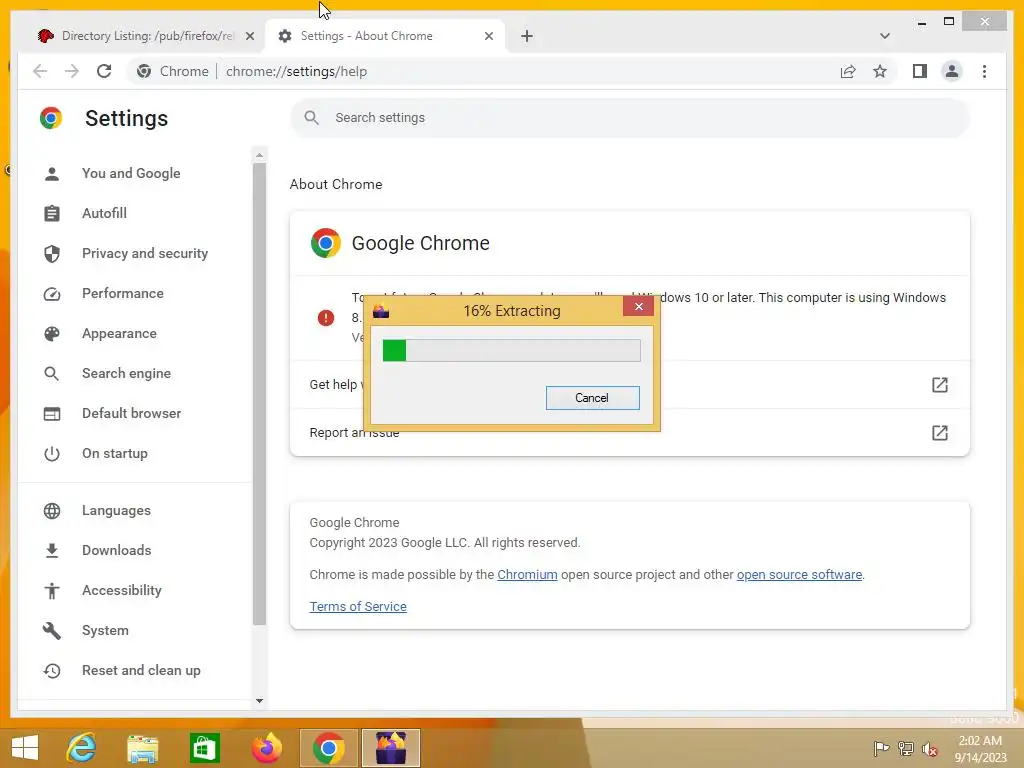Screen dimensions: 1024x768
Task: Click the forward navigation arrow
Action: pos(72,71)
